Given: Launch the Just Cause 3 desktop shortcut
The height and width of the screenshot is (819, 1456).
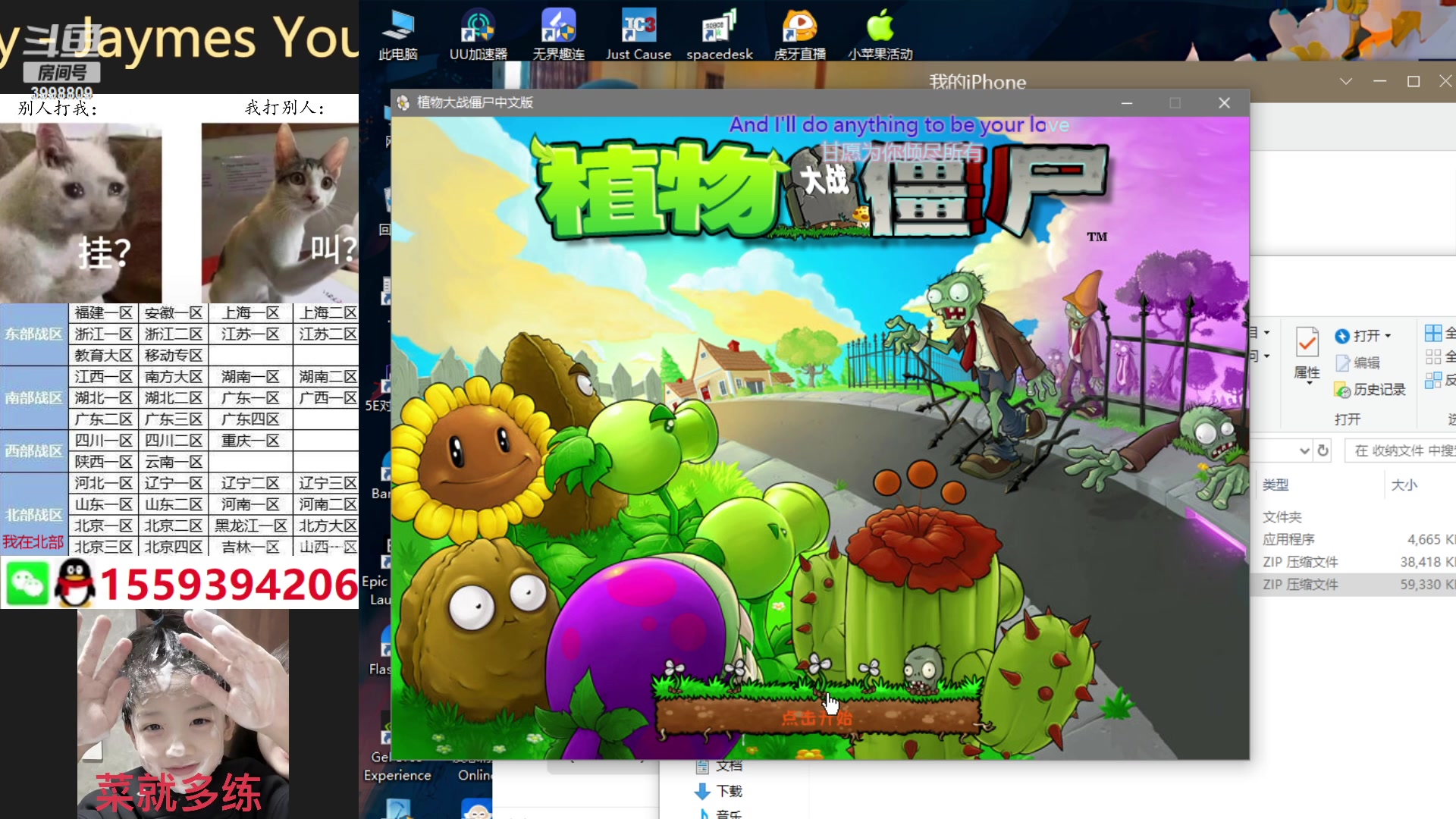Looking at the screenshot, I should coord(639,34).
